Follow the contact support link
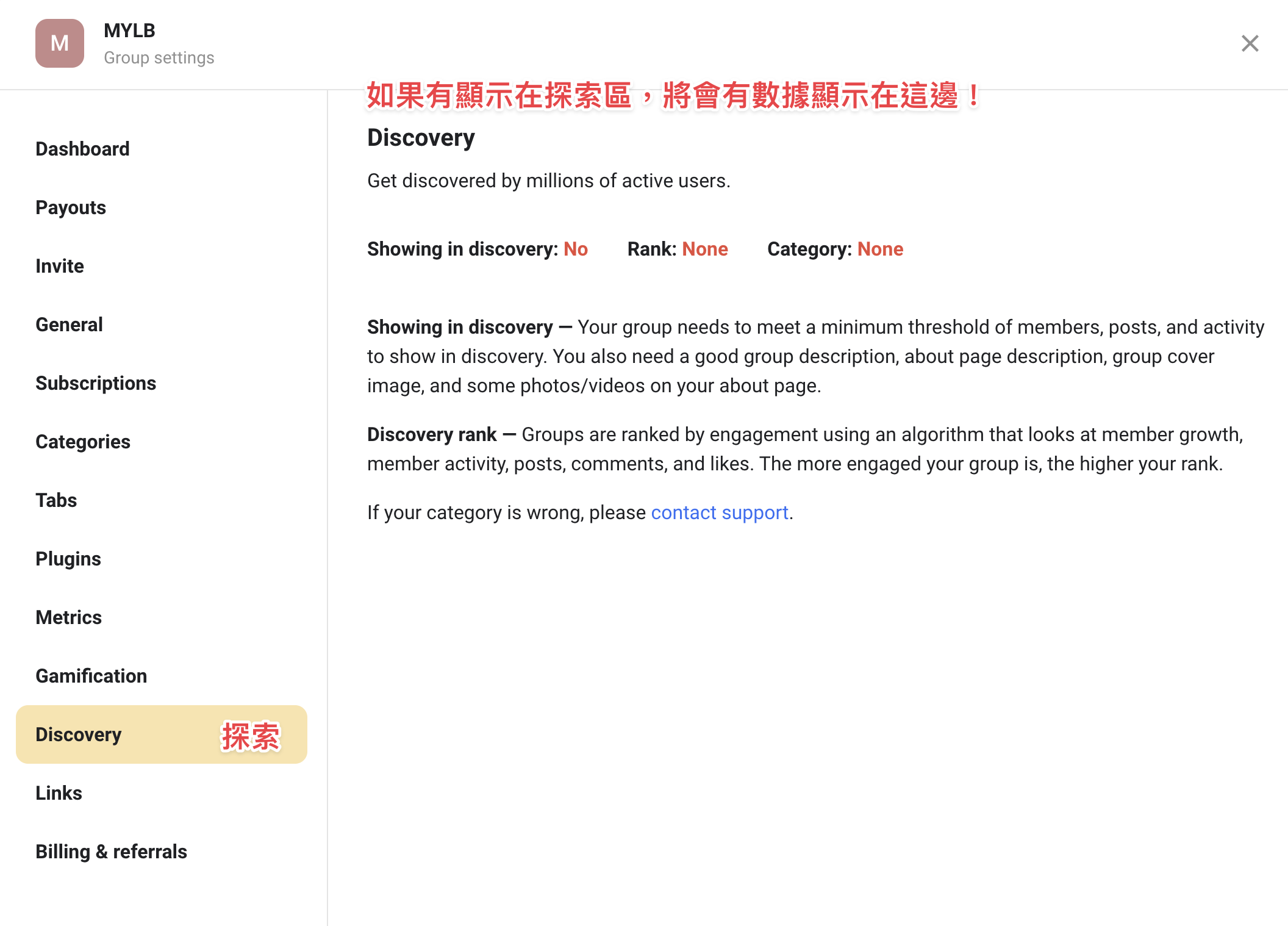1288x926 pixels. pos(720,513)
